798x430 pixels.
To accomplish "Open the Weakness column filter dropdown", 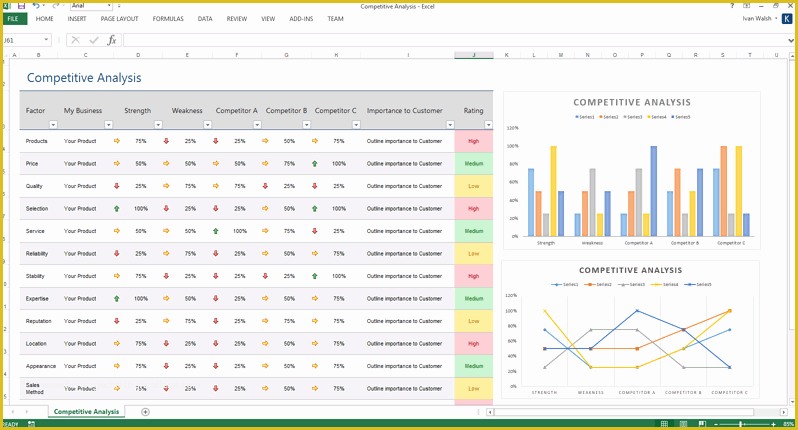I will [x=208, y=125].
